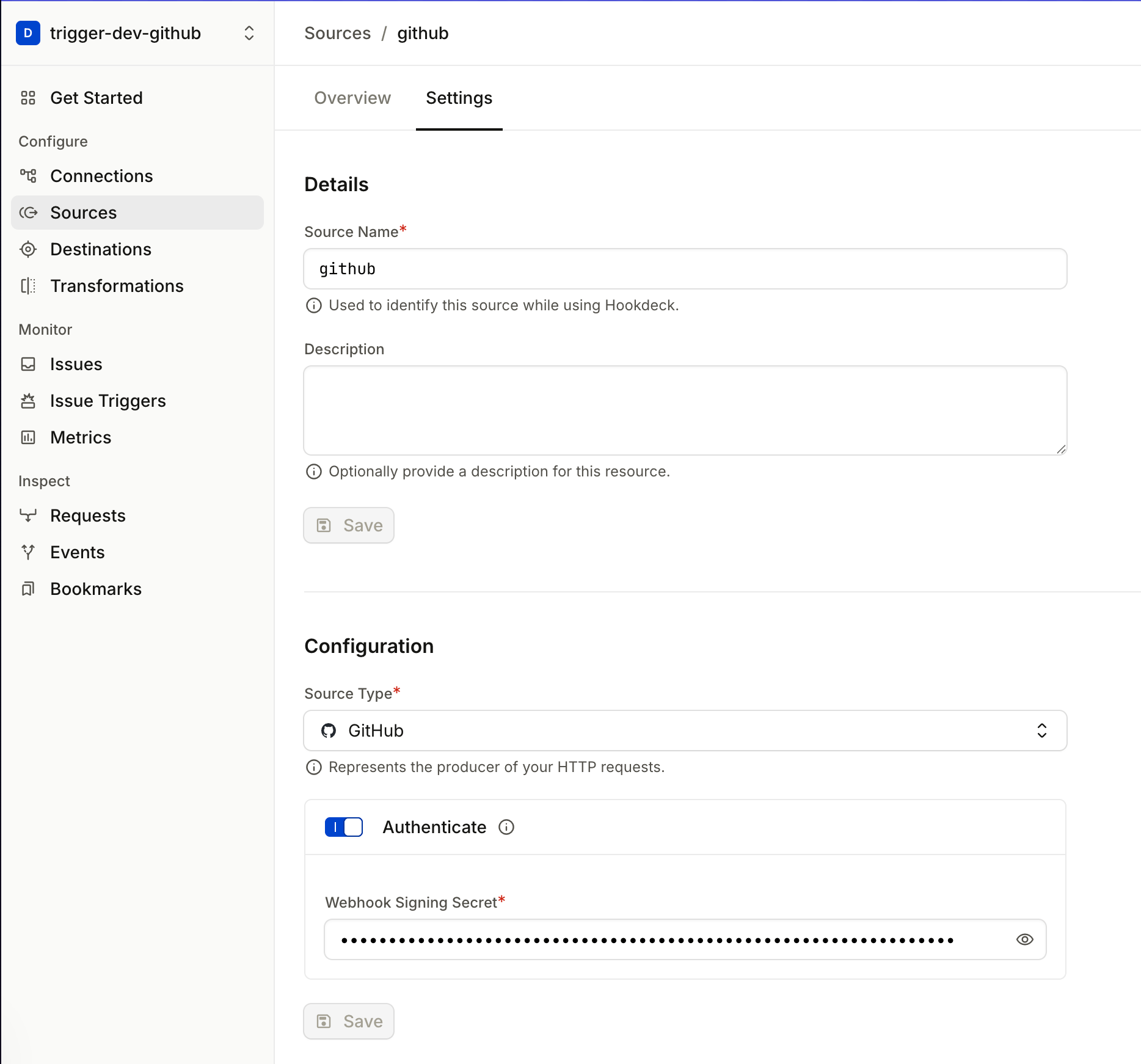Open Bookmarks via its sidebar icon

tap(28, 589)
